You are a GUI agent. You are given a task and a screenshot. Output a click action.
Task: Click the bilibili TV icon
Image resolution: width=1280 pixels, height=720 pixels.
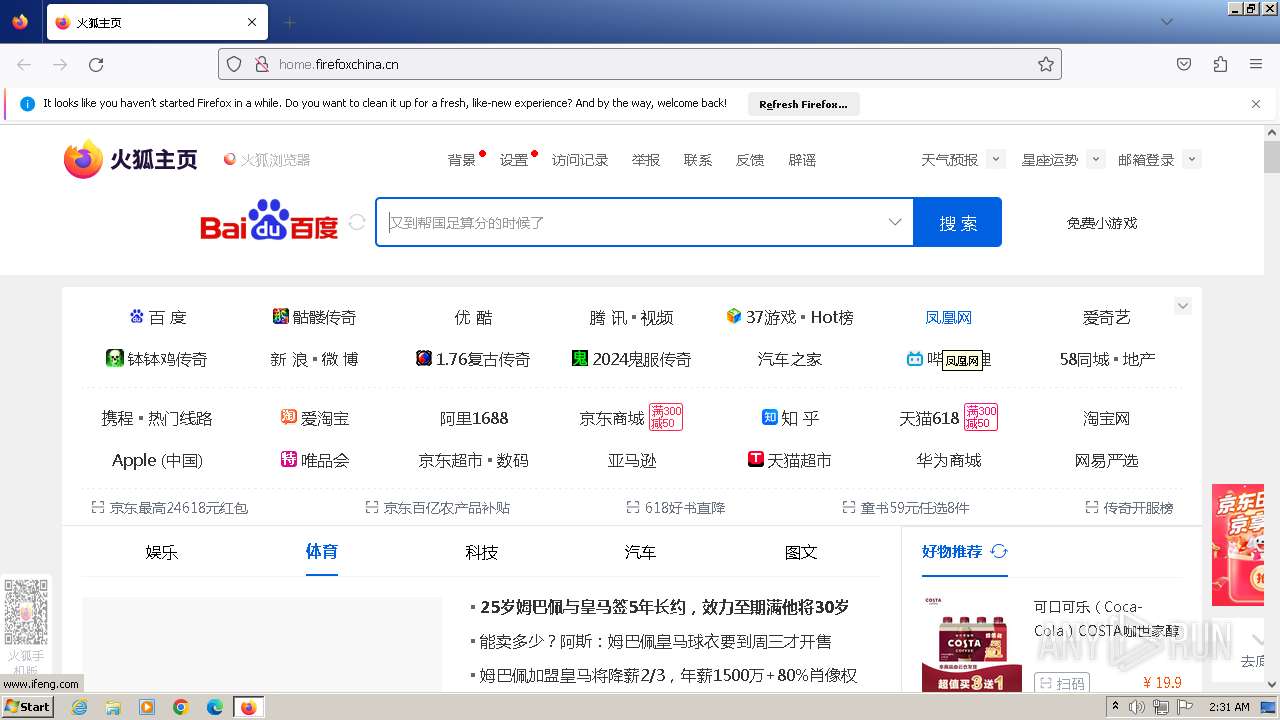click(x=915, y=358)
